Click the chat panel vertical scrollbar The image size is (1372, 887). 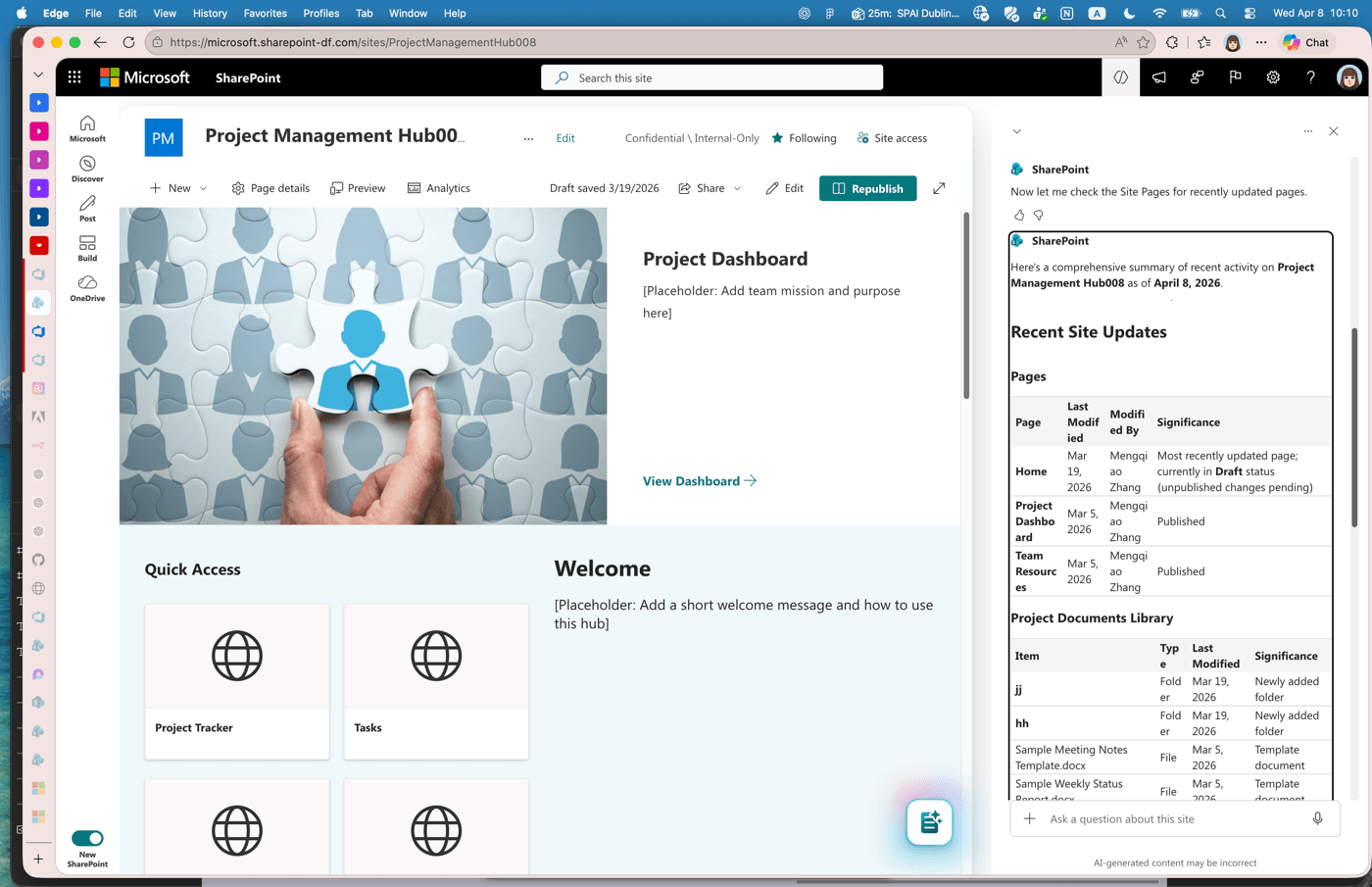[x=1355, y=427]
